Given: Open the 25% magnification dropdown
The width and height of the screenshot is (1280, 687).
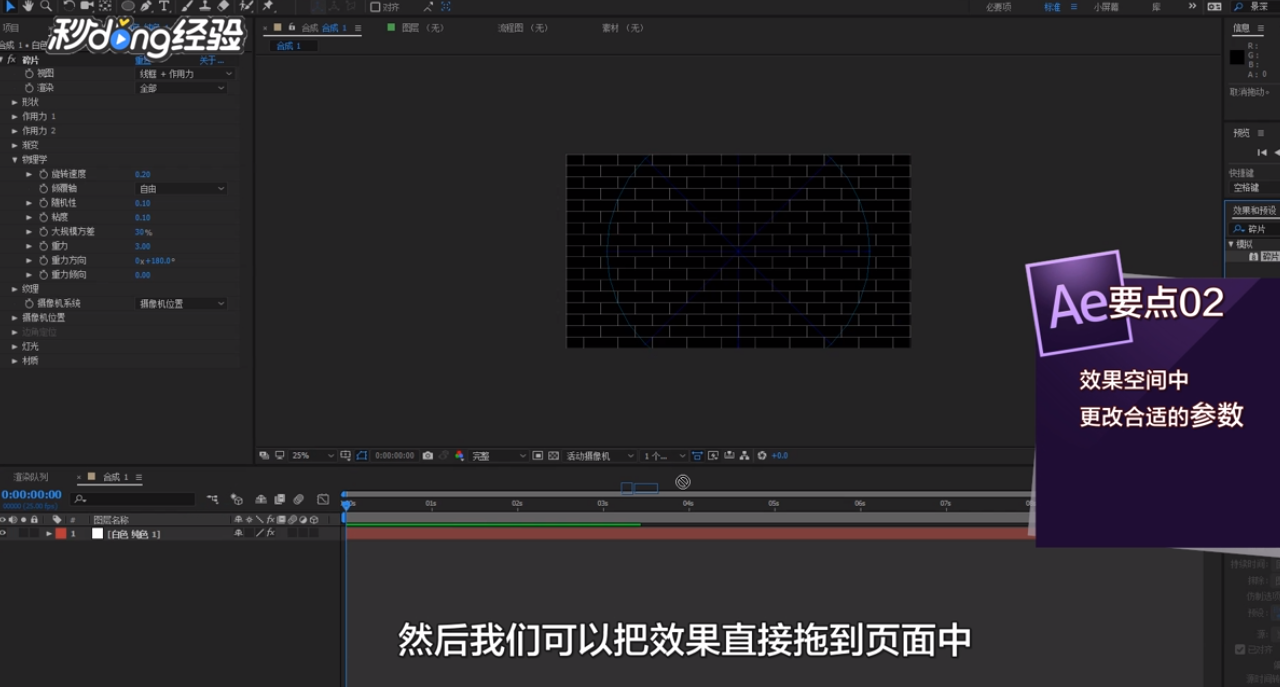Looking at the screenshot, I should coord(312,455).
